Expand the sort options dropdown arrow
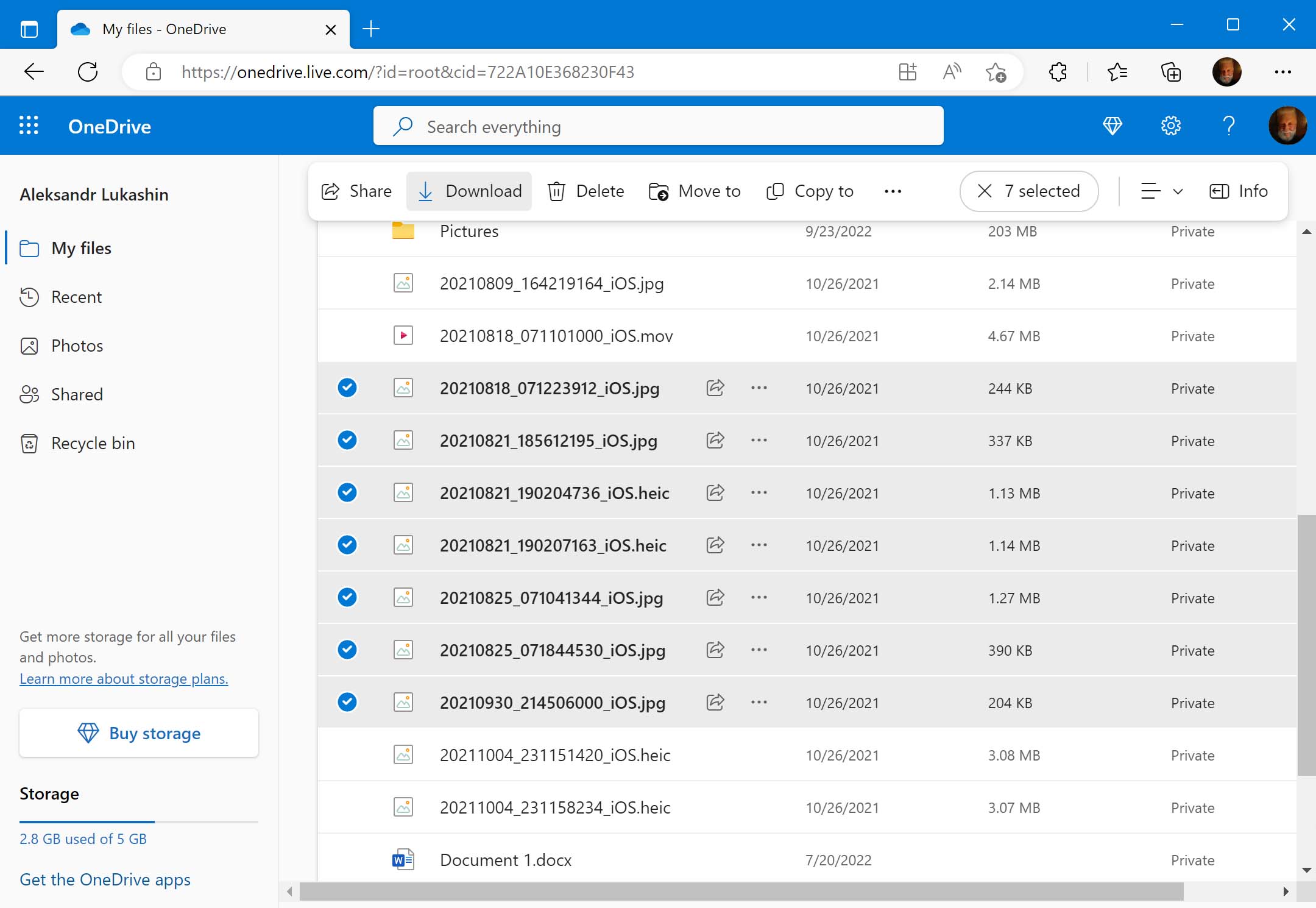The image size is (1316, 908). pos(1177,191)
